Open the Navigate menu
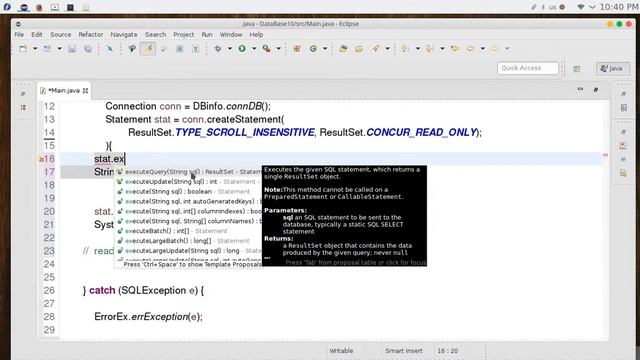The width and height of the screenshot is (640, 360). 124,35
